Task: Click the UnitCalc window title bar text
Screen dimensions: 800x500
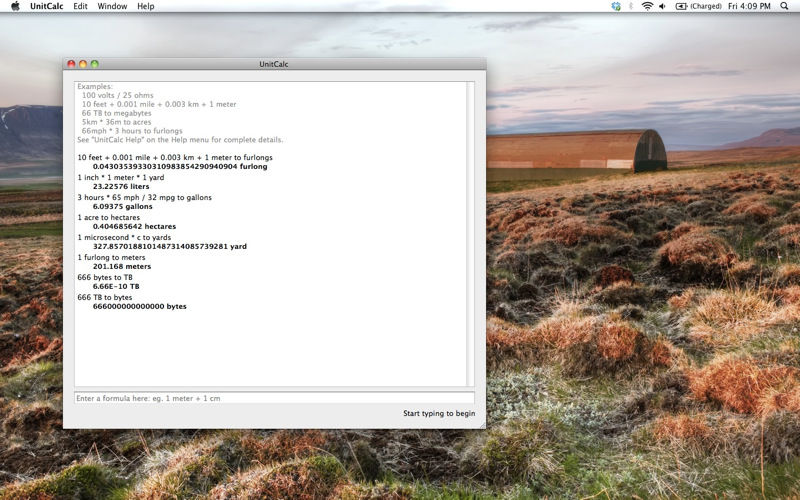Action: pos(273,64)
